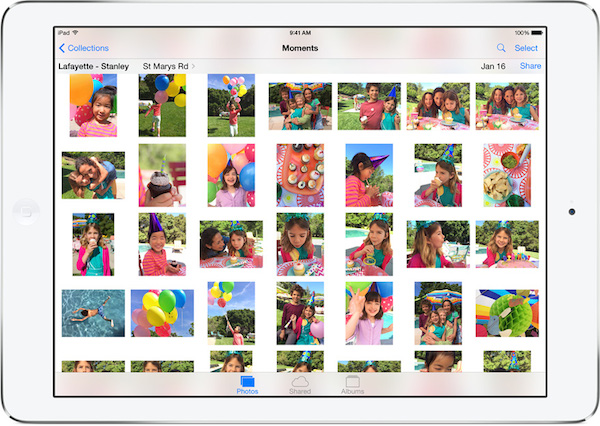The image size is (600, 426).
Task: Tap the back chevron beside Collections
Action: click(62, 48)
